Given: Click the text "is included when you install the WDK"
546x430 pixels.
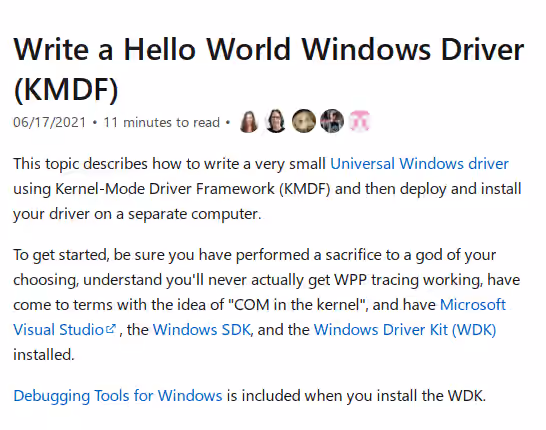Looking at the screenshot, I should (356, 396).
